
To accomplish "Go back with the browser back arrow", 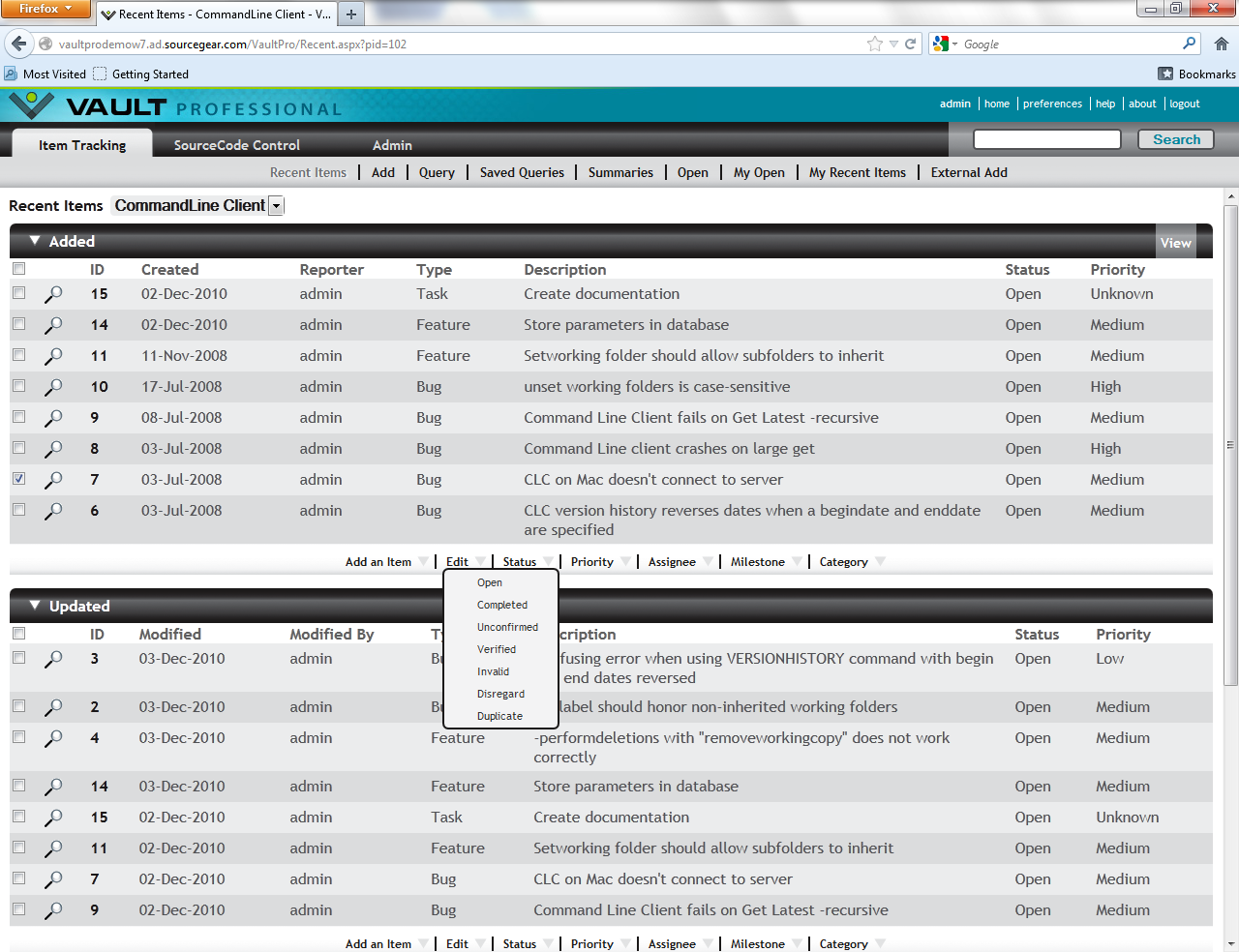I will (x=19, y=44).
